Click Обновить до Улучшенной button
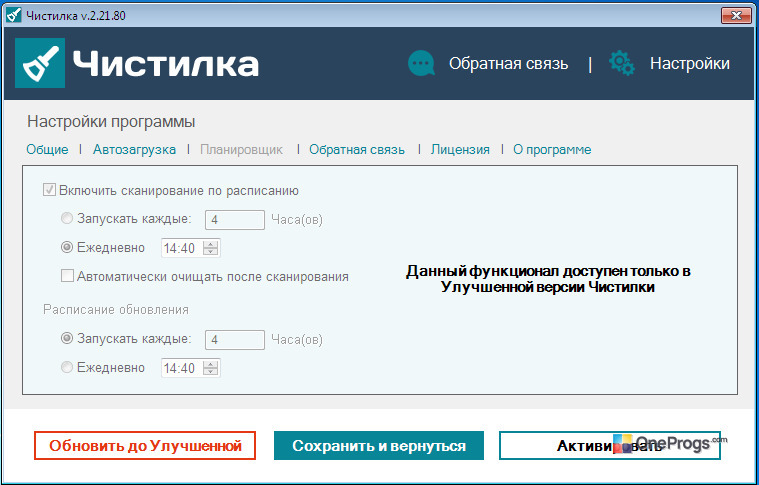Viewport: 759px width, 485px height. point(145,445)
